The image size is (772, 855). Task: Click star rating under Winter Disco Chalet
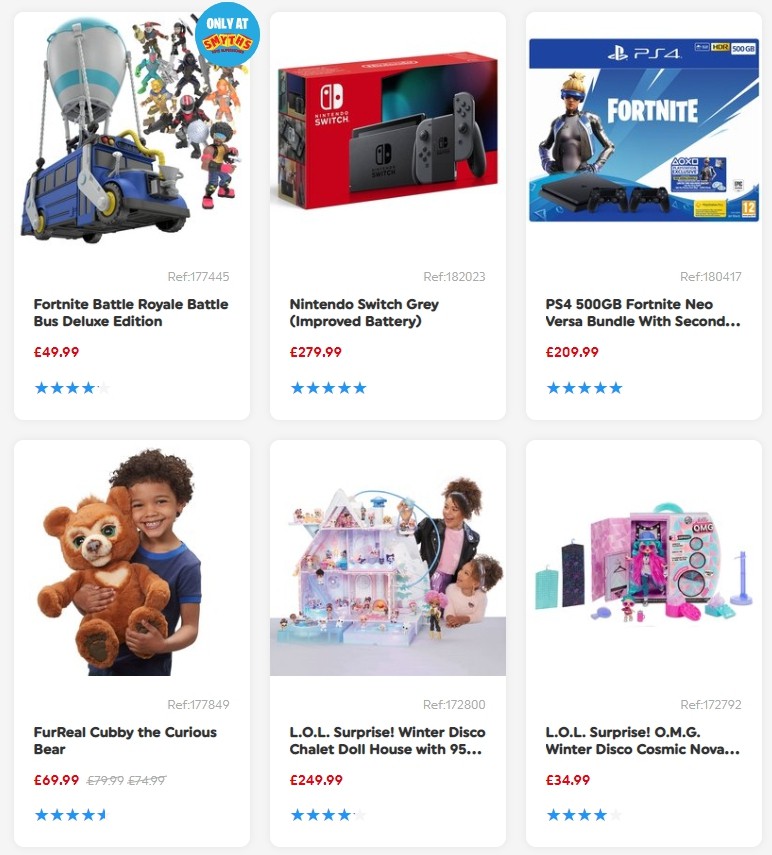coord(328,815)
